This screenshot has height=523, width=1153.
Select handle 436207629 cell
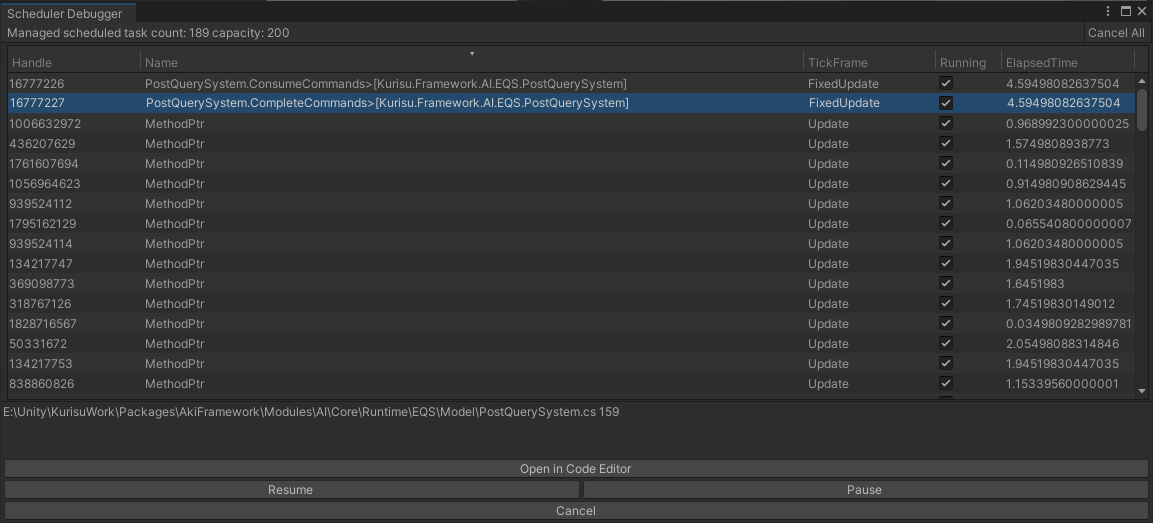pyautogui.click(x=42, y=143)
